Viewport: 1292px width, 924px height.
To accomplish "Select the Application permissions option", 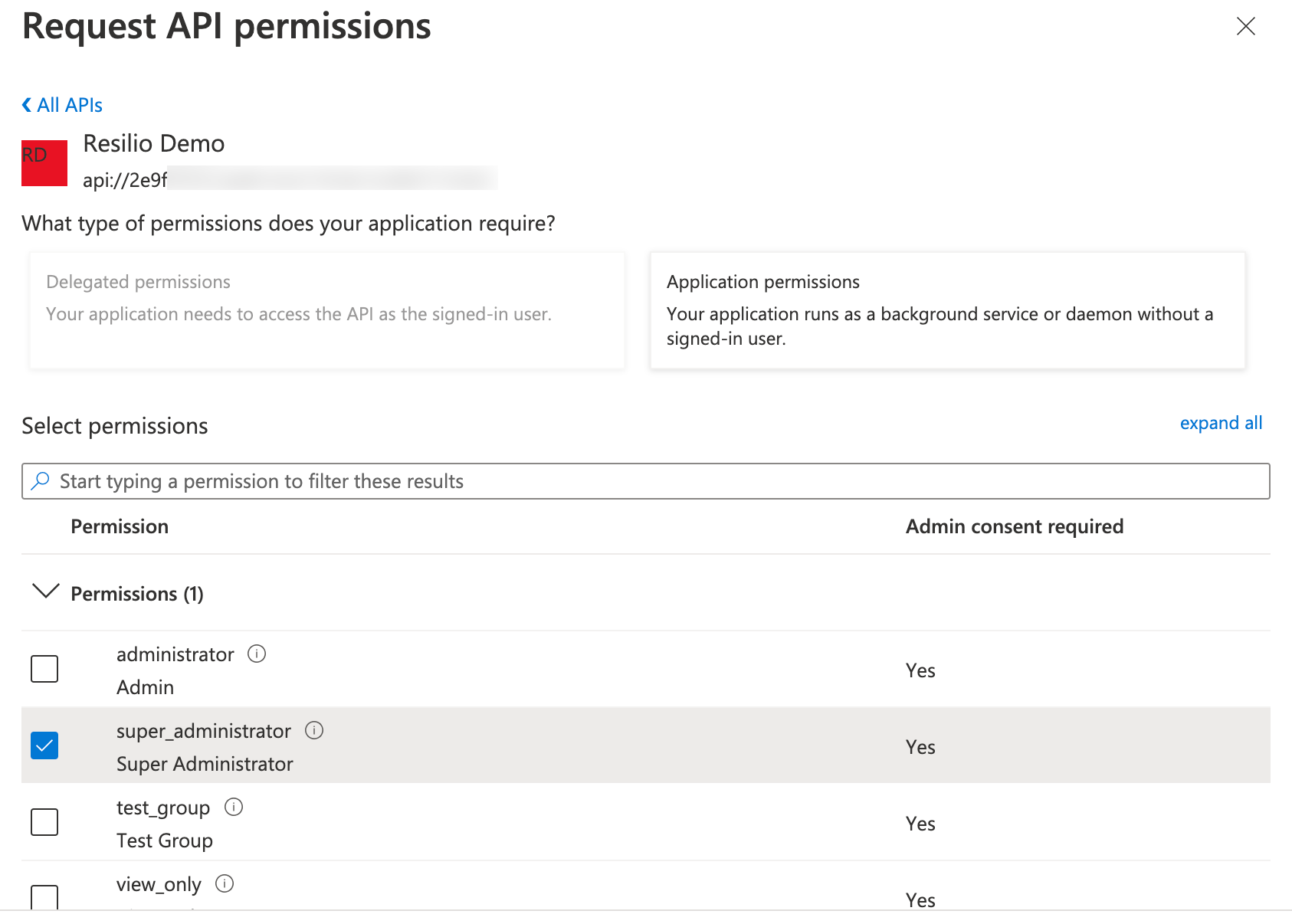I will (x=947, y=310).
